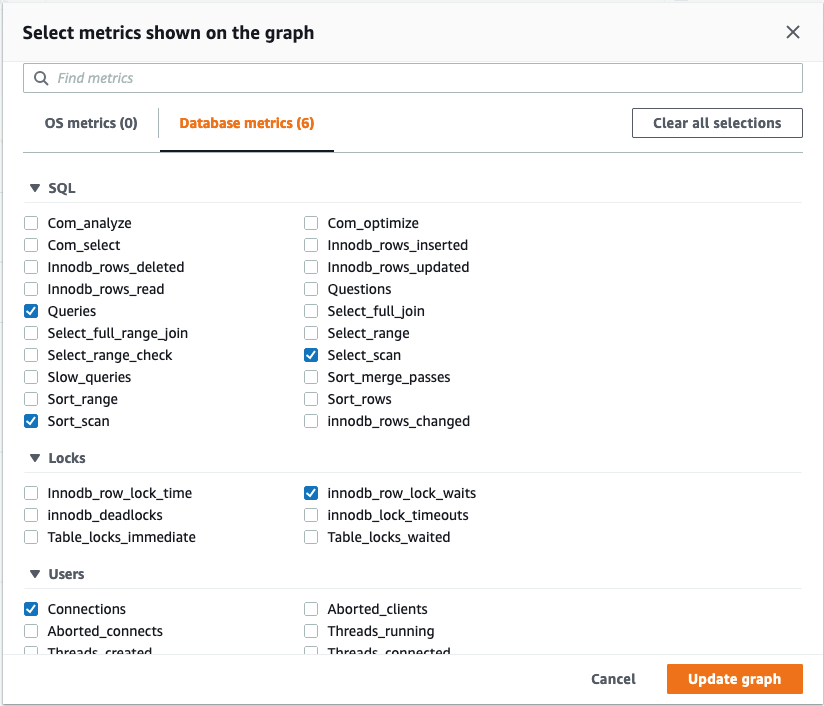This screenshot has width=824, height=706.
Task: Collapse the SQL section
Action: point(35,188)
